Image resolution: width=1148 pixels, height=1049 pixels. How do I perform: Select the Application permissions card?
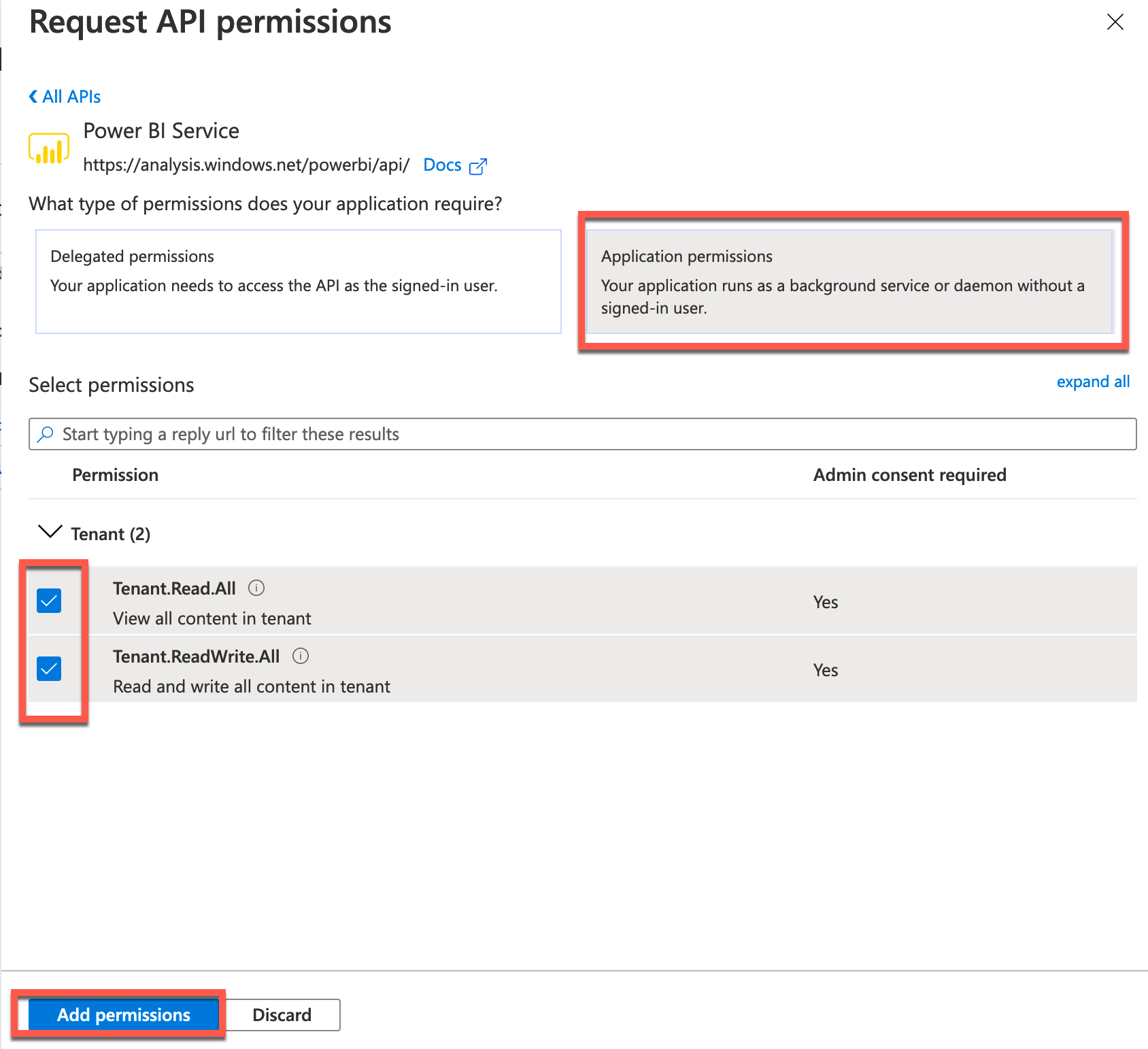(x=849, y=282)
